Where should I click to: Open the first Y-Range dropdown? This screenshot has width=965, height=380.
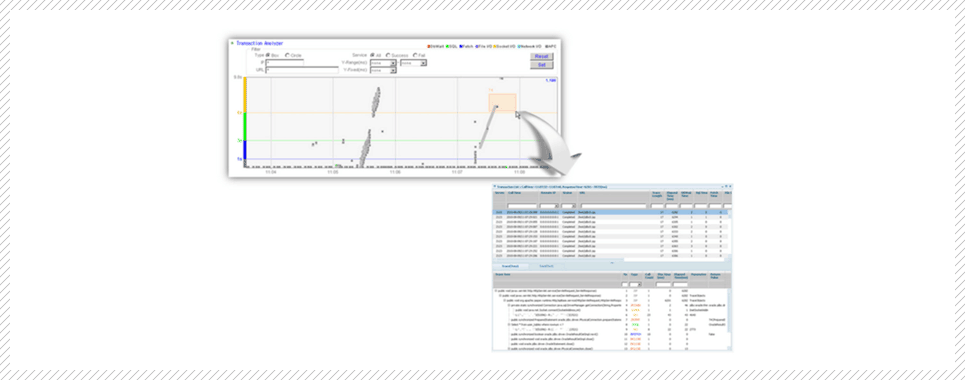pyautogui.click(x=383, y=63)
